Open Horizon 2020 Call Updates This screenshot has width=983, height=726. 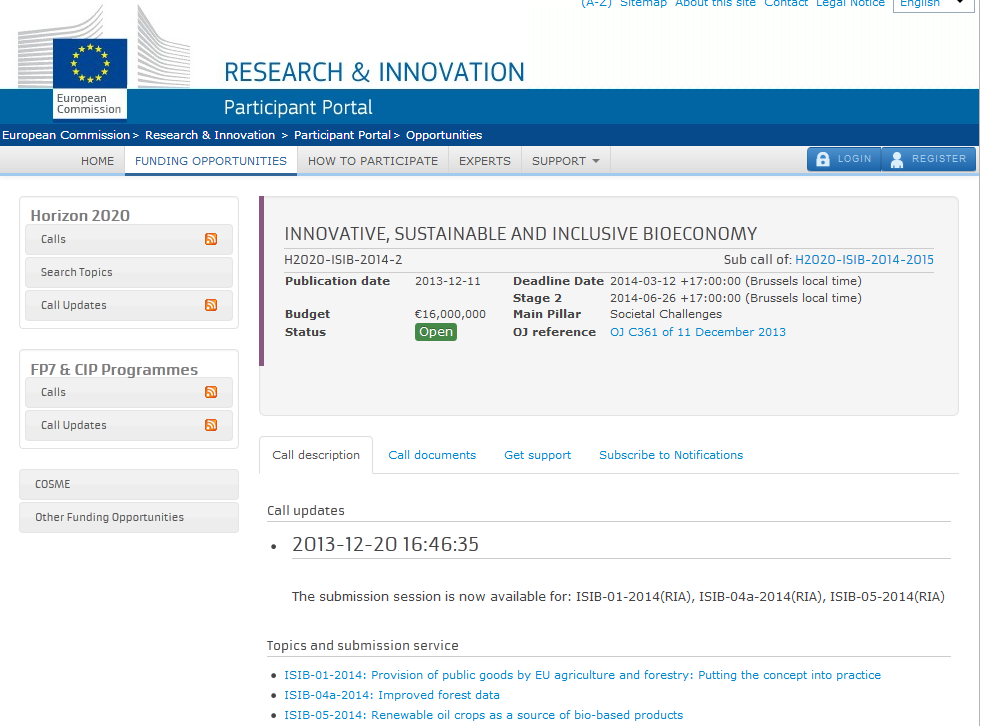pos(129,305)
